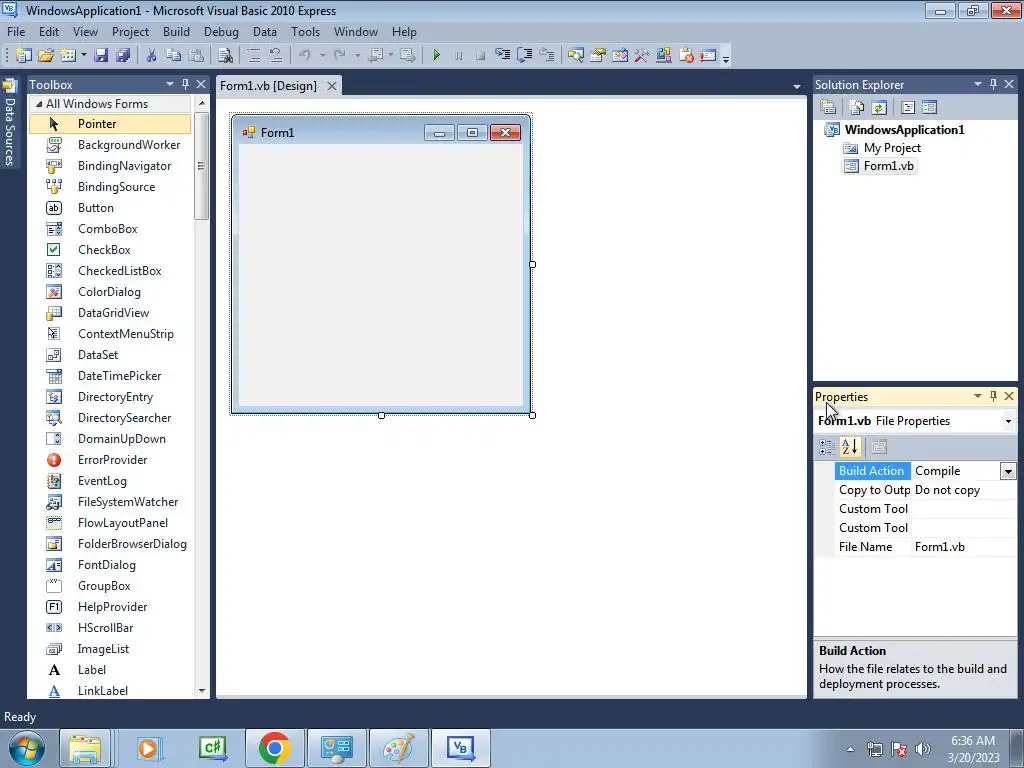The width and height of the screenshot is (1024, 768).
Task: Open Chrome from the taskbar
Action: (x=274, y=748)
